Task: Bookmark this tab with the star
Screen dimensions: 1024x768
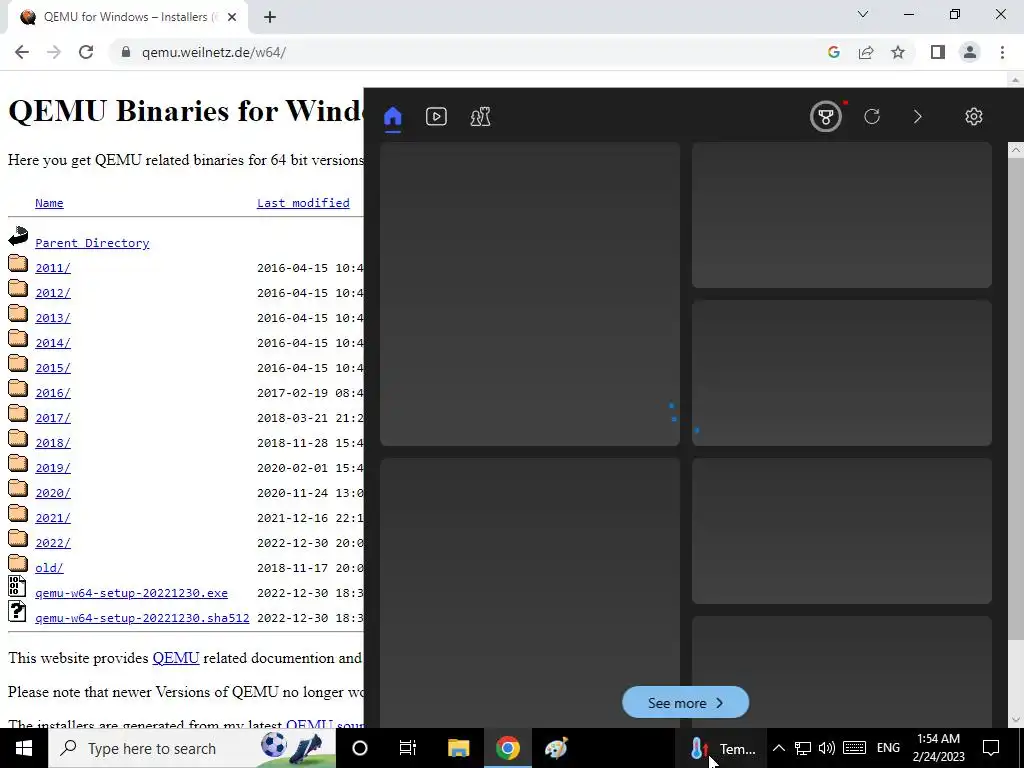Action: (x=898, y=52)
